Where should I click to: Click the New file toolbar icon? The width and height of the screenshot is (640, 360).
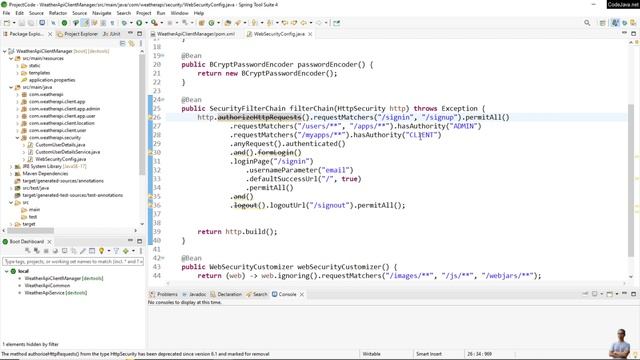[x=7, y=23]
